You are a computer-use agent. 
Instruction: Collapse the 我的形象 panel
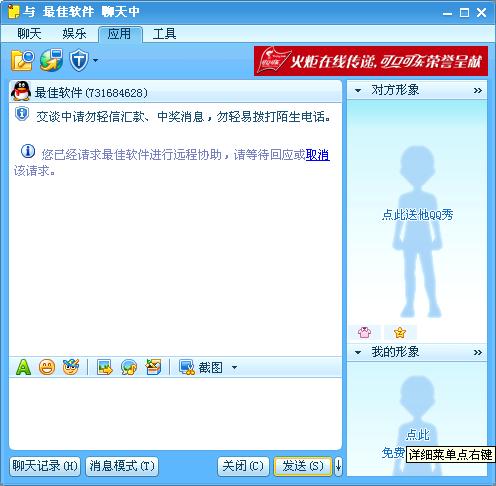[358, 352]
